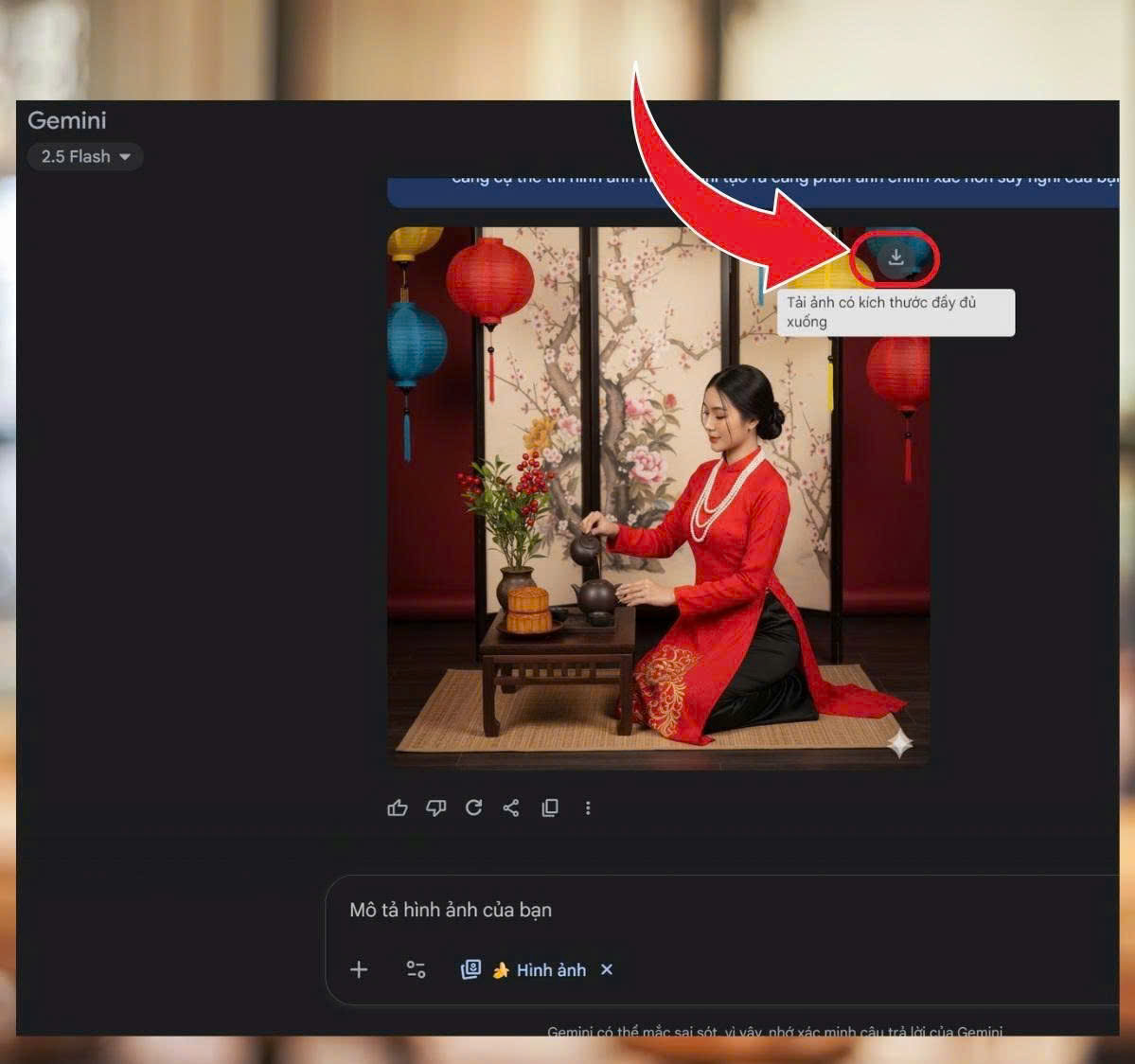Screen dimensions: 1135x1064
Task: Give the response a thumbs down
Action: tap(435, 807)
